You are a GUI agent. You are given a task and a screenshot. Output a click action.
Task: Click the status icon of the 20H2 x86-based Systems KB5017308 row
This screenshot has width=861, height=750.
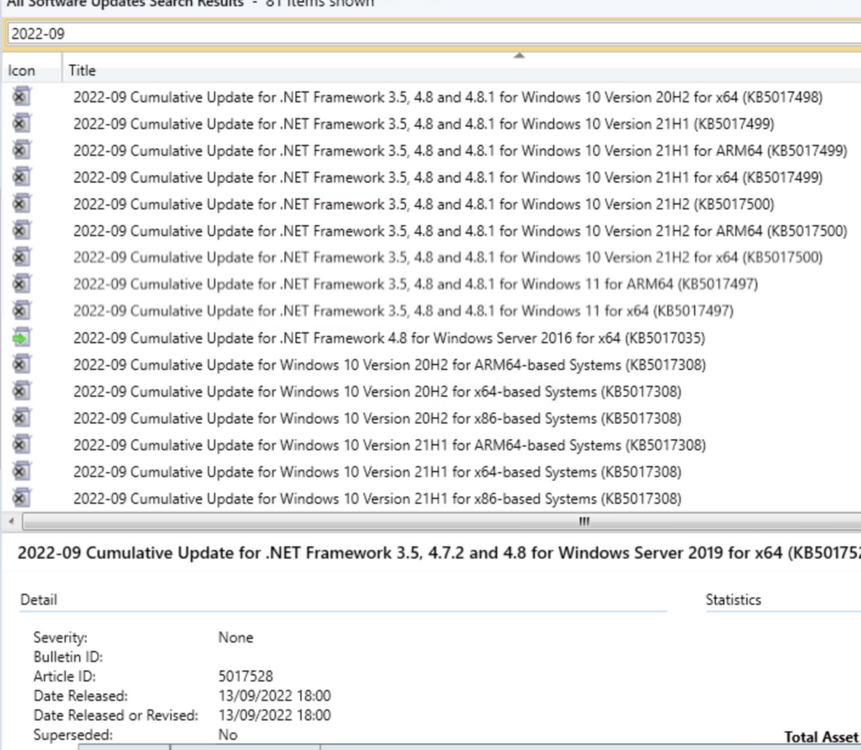coord(21,418)
